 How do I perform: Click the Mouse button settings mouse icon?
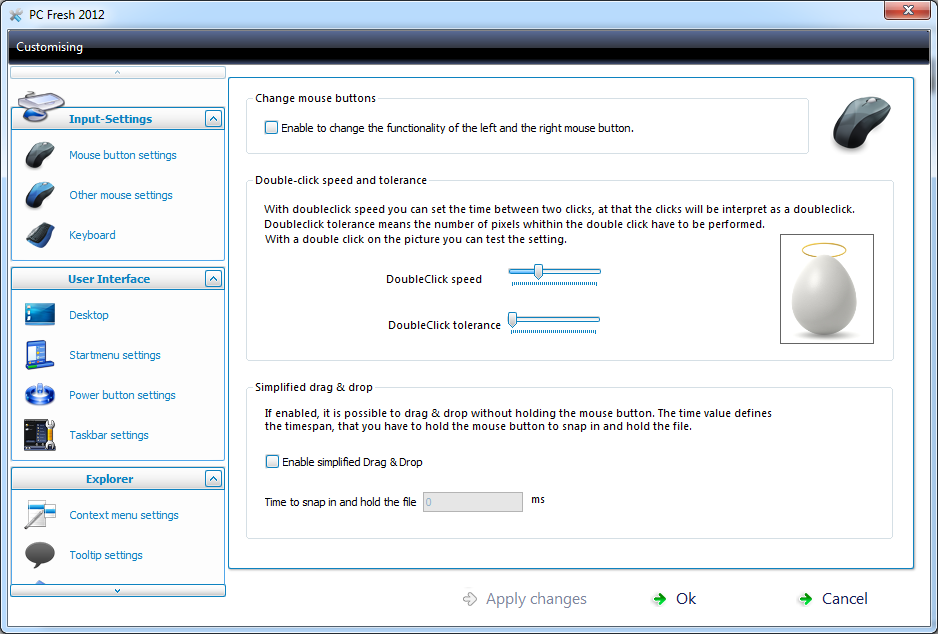[40, 155]
